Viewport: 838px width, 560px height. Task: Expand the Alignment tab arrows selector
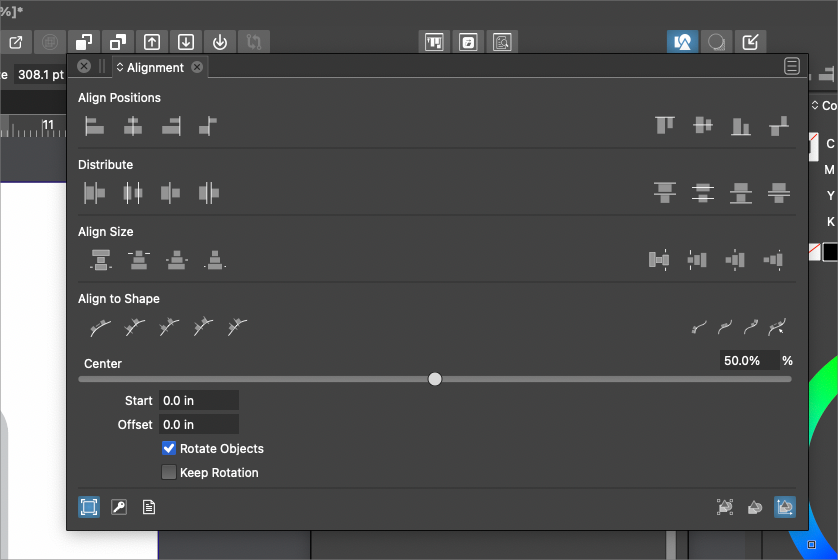[x=120, y=68]
